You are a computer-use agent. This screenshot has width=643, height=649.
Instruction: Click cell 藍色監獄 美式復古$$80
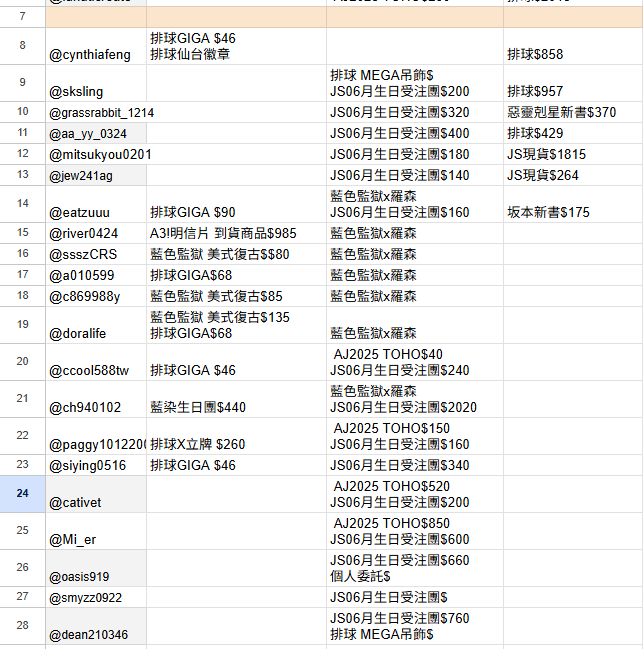pyautogui.click(x=236, y=254)
